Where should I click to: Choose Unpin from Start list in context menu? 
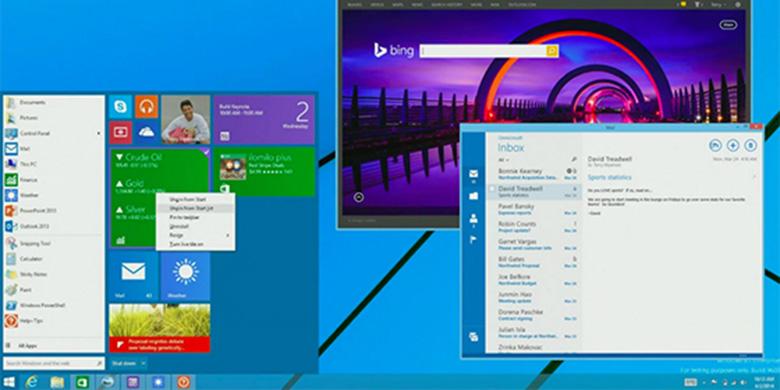[195, 208]
